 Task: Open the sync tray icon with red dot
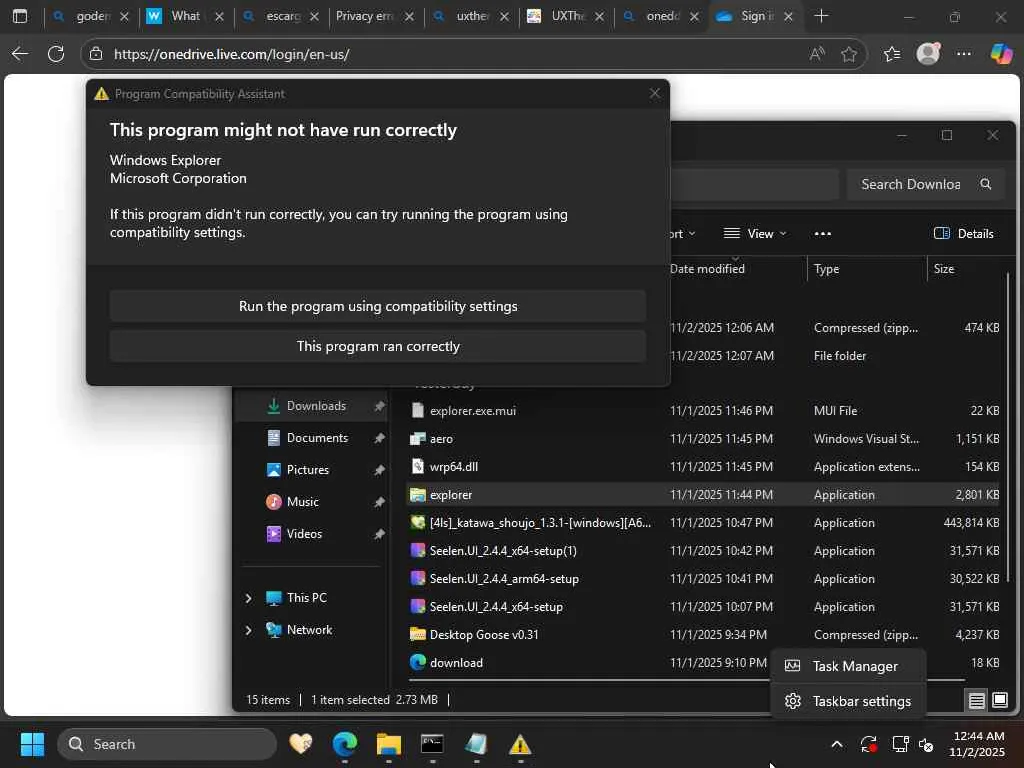[869, 744]
